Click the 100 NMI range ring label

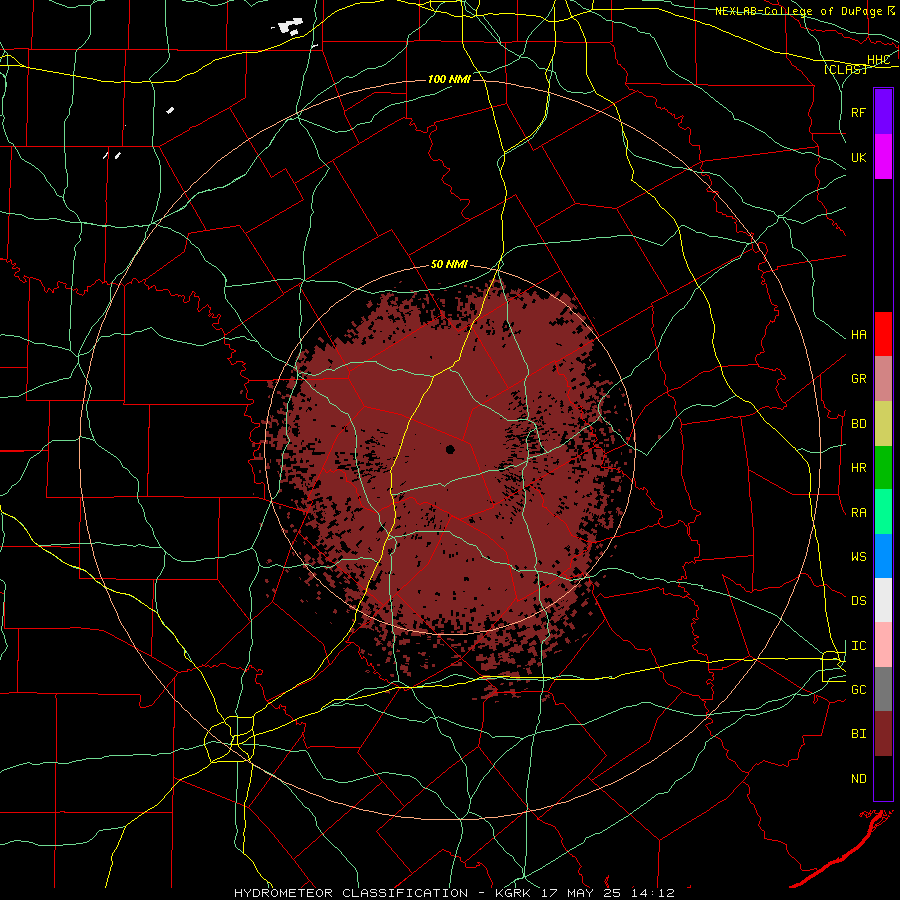(449, 79)
